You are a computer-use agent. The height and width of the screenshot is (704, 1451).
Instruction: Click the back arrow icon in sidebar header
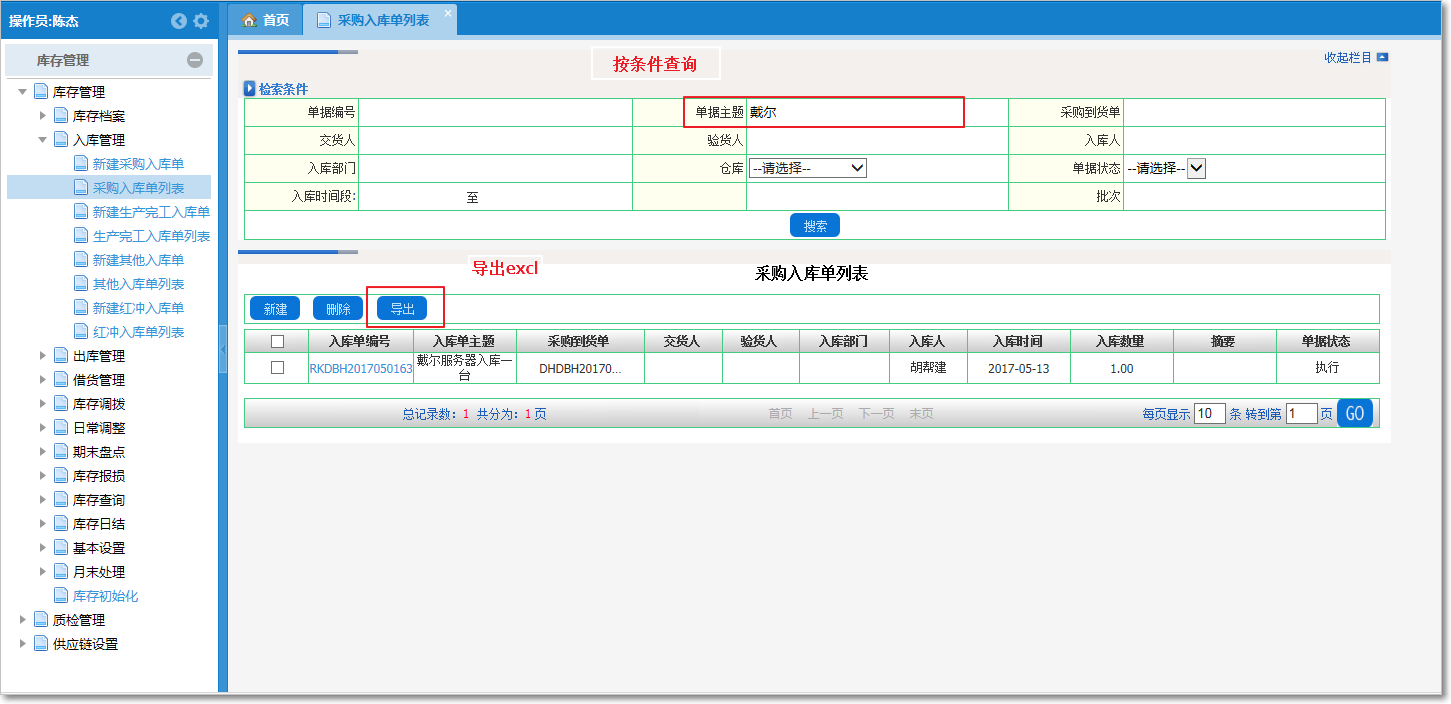pos(179,21)
